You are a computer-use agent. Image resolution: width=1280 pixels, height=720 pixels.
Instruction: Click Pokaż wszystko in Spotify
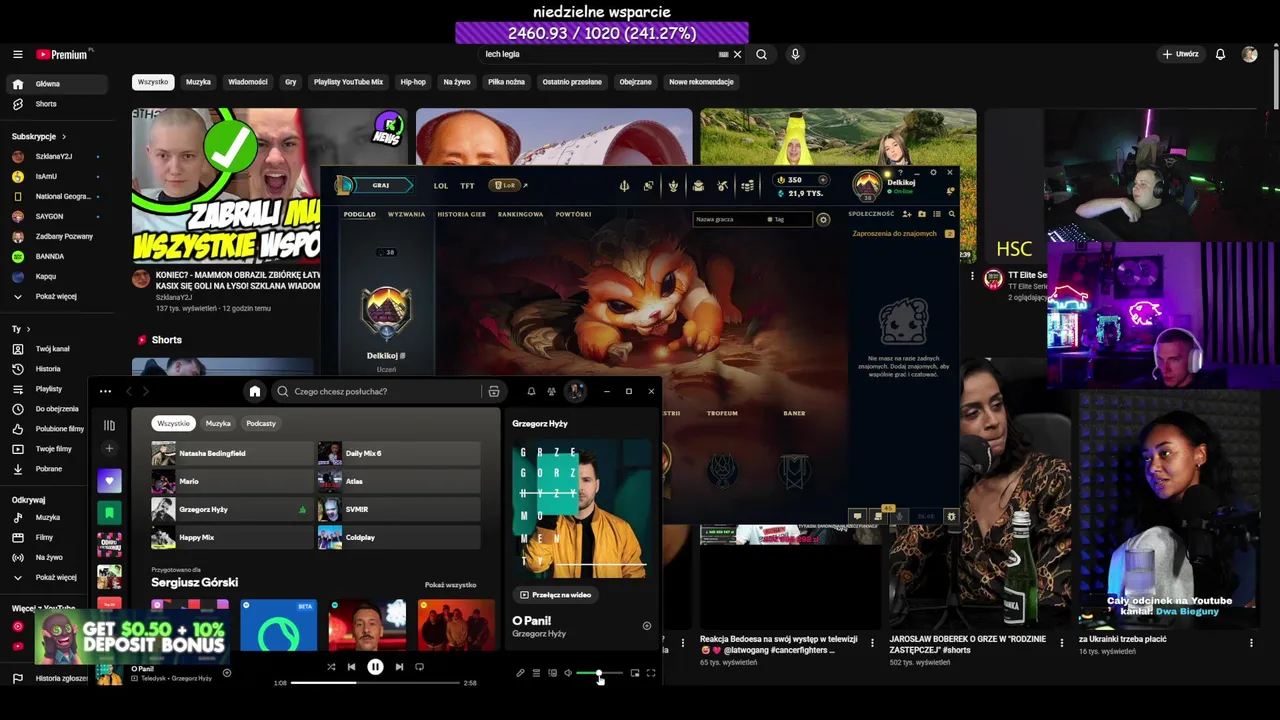450,585
